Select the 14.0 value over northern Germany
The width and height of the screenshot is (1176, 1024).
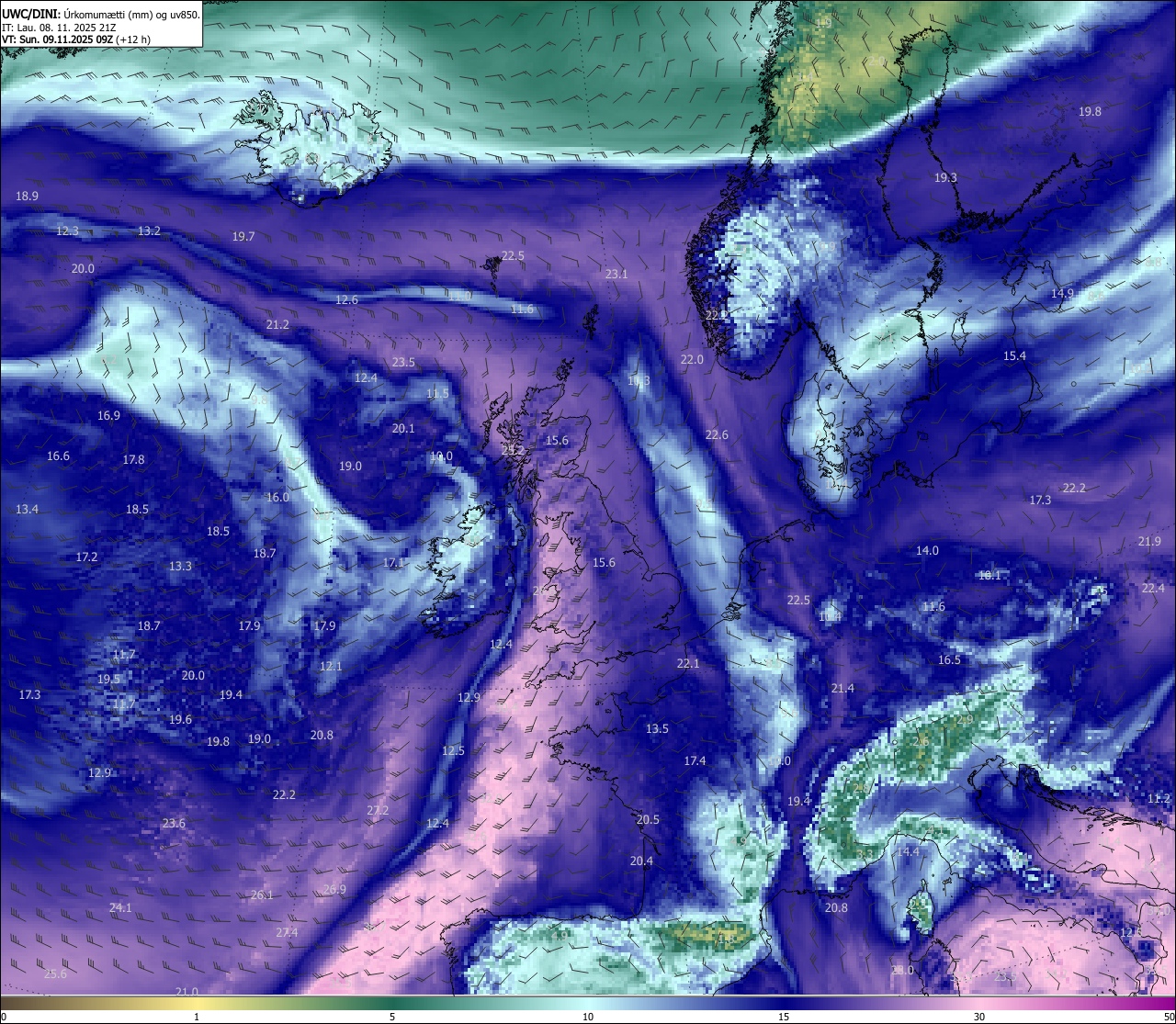click(927, 550)
